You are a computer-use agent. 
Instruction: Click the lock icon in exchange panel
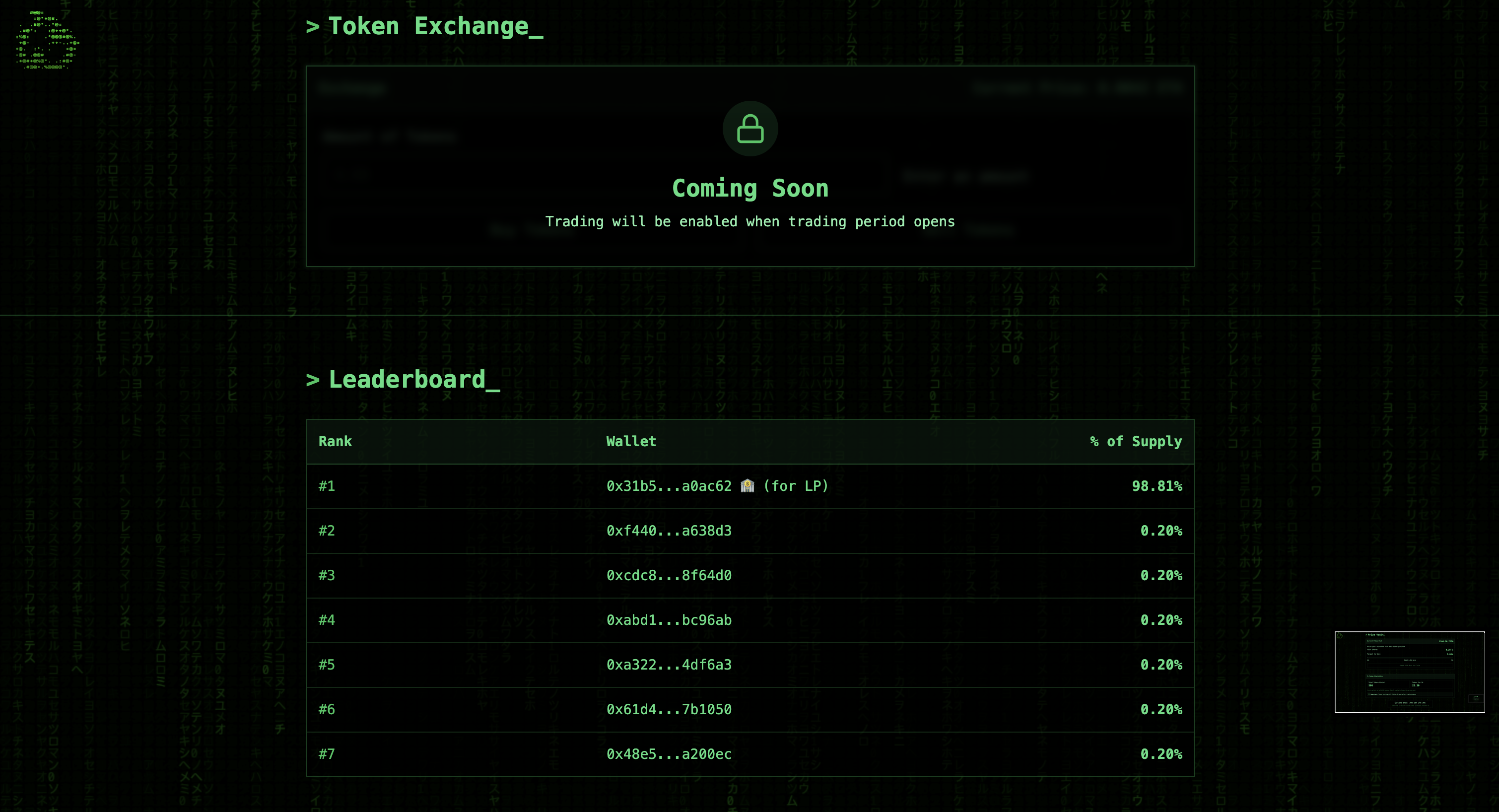tap(750, 129)
